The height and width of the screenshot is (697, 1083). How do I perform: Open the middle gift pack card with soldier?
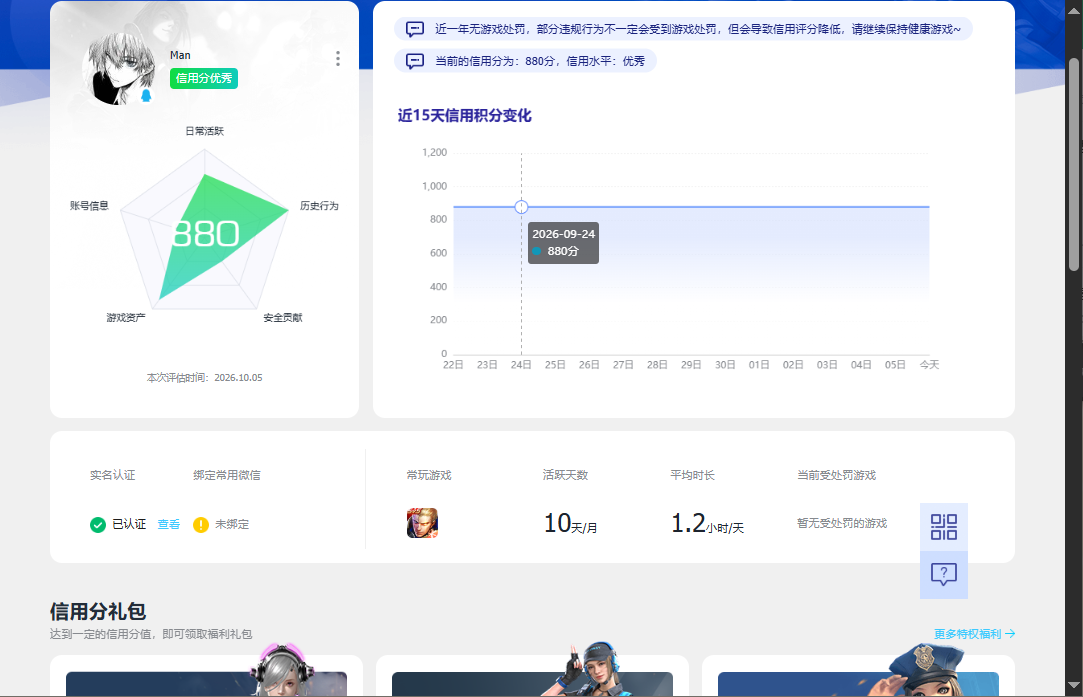(x=532, y=676)
